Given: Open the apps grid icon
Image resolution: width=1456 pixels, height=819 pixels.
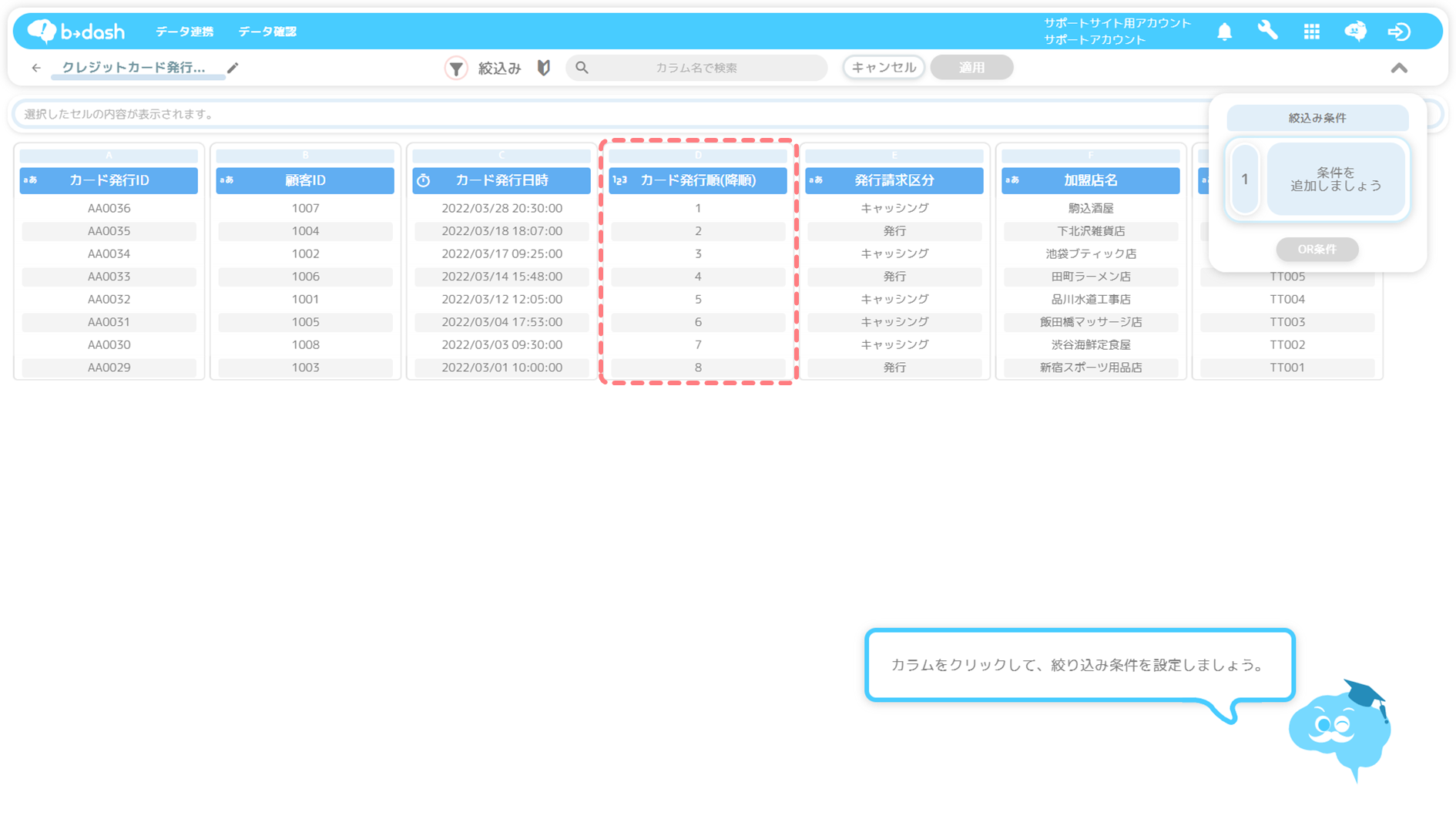Looking at the screenshot, I should (x=1311, y=32).
